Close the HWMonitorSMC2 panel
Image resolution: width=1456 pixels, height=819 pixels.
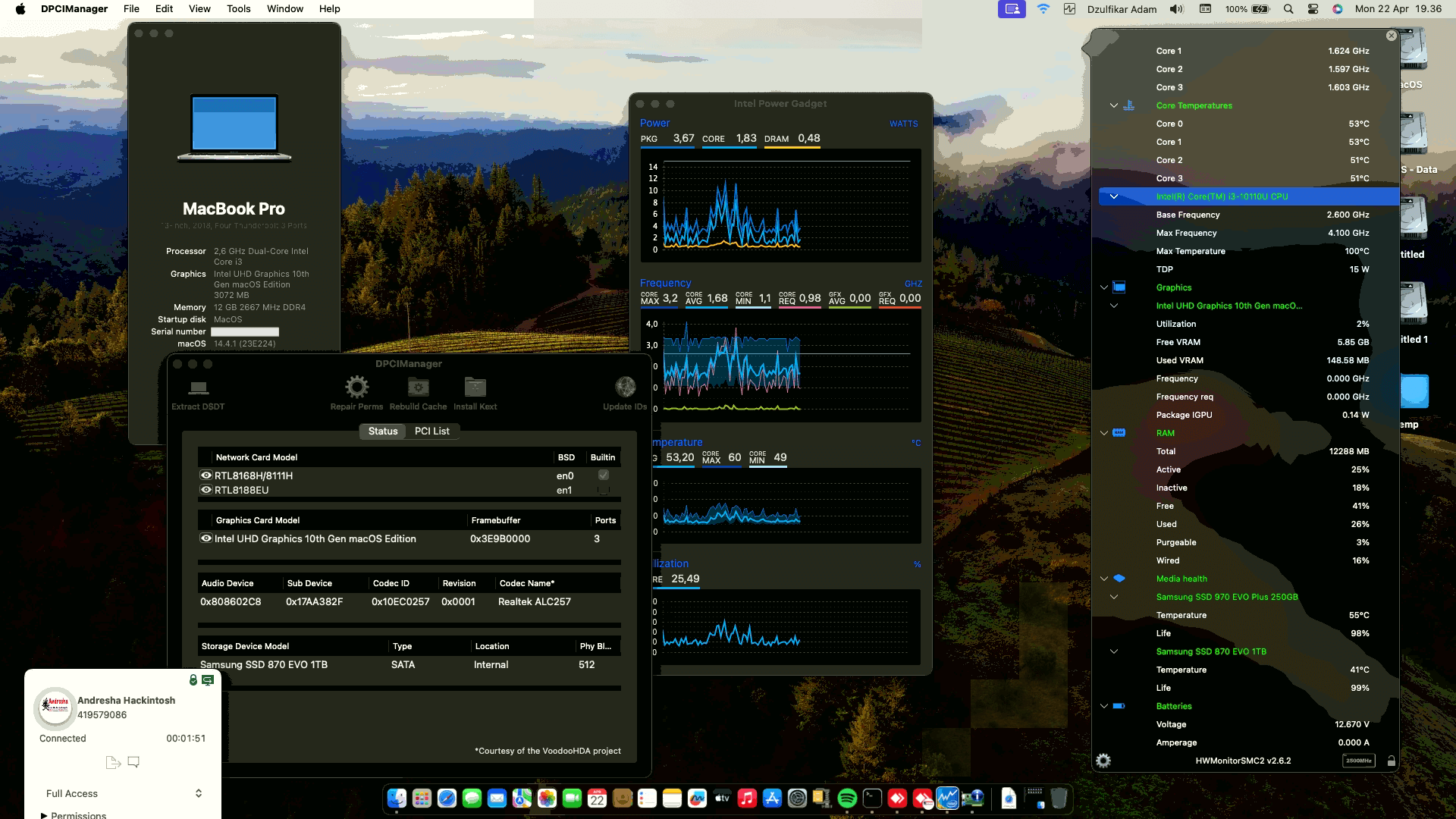(x=1391, y=36)
